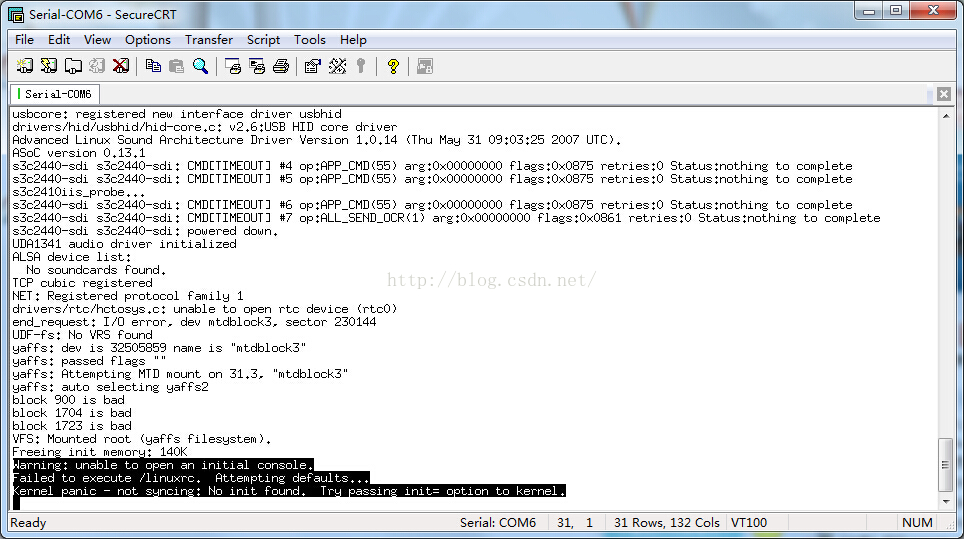964x539 pixels.
Task: Click the grayed SecureFX toolbar icon
Action: pyautogui.click(x=425, y=66)
